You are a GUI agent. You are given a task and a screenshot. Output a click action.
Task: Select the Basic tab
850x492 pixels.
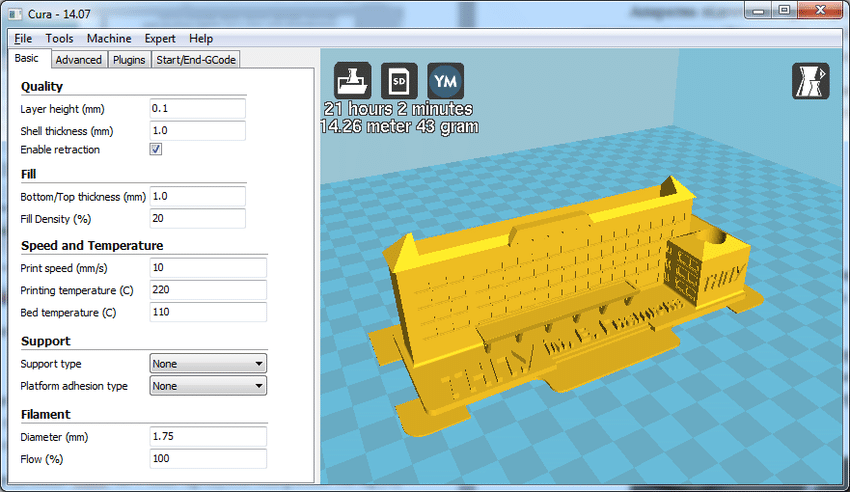click(x=27, y=59)
